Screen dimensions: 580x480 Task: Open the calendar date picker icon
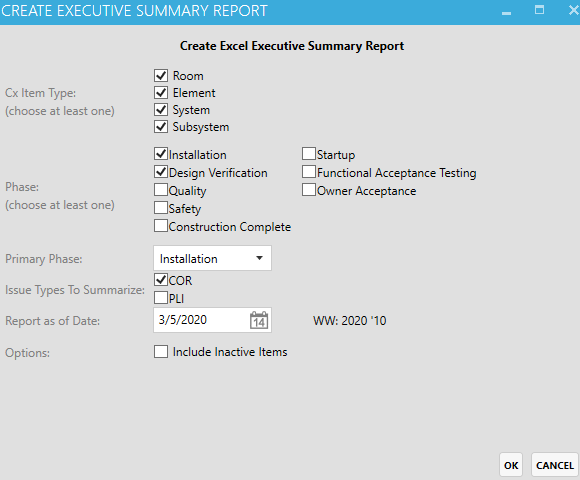point(259,320)
